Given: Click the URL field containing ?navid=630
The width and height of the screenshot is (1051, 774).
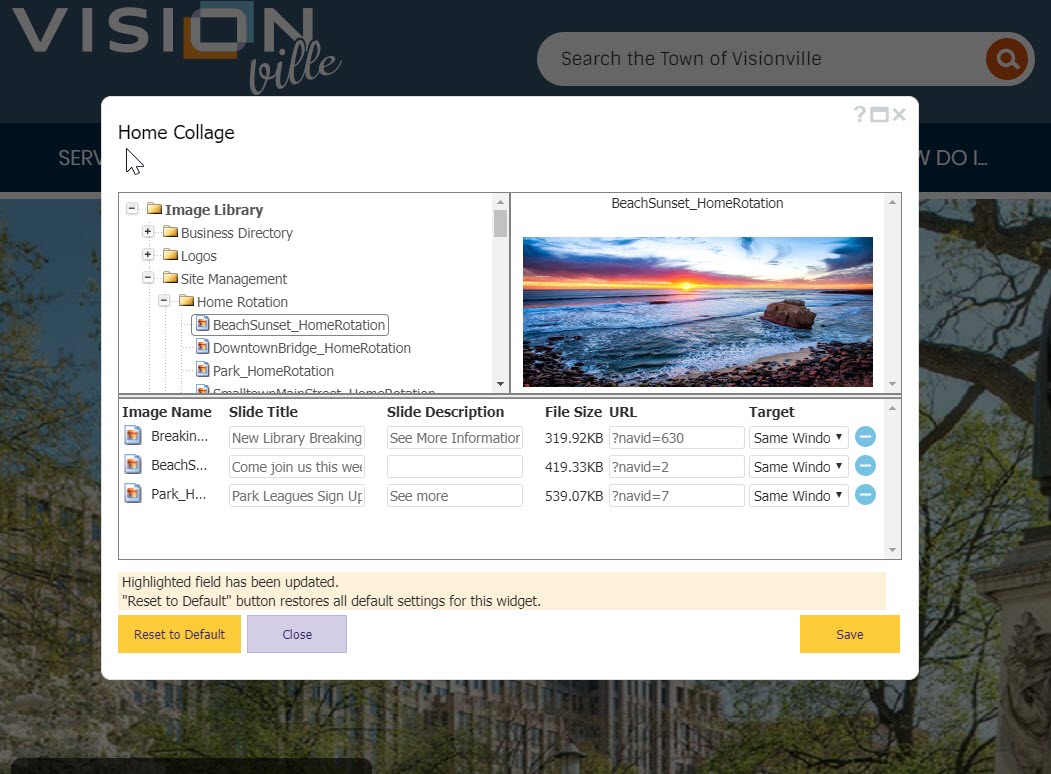Looking at the screenshot, I should coord(676,438).
